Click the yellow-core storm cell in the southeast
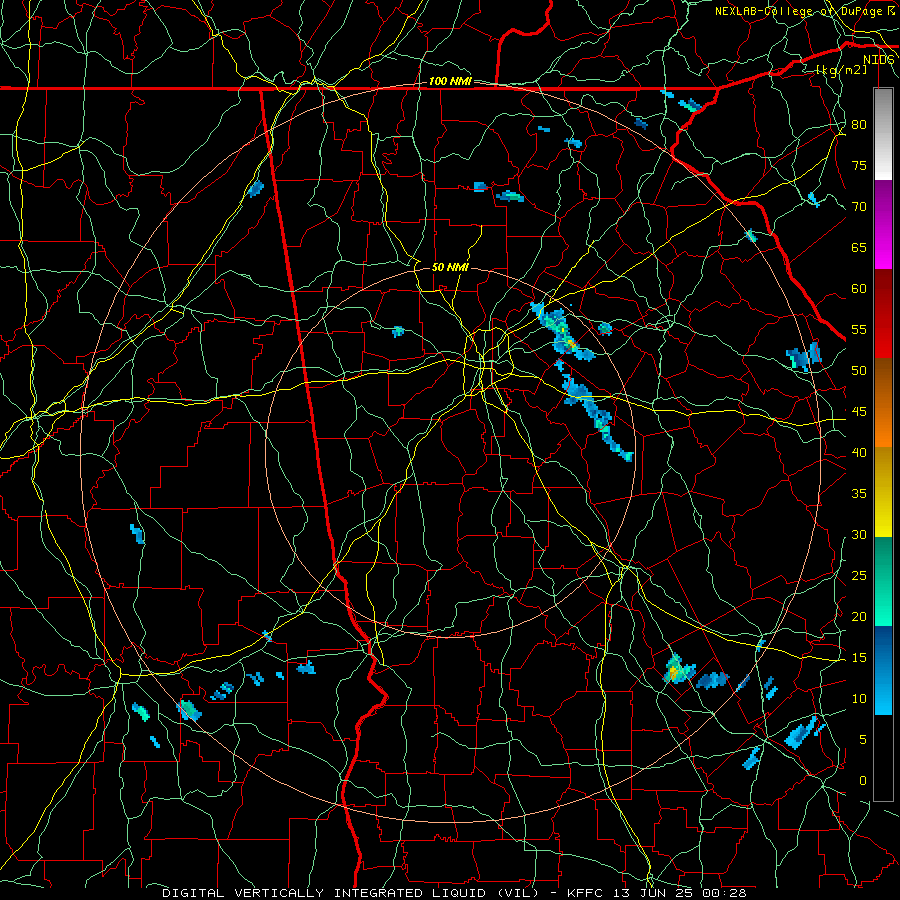The image size is (900, 900). [677, 670]
